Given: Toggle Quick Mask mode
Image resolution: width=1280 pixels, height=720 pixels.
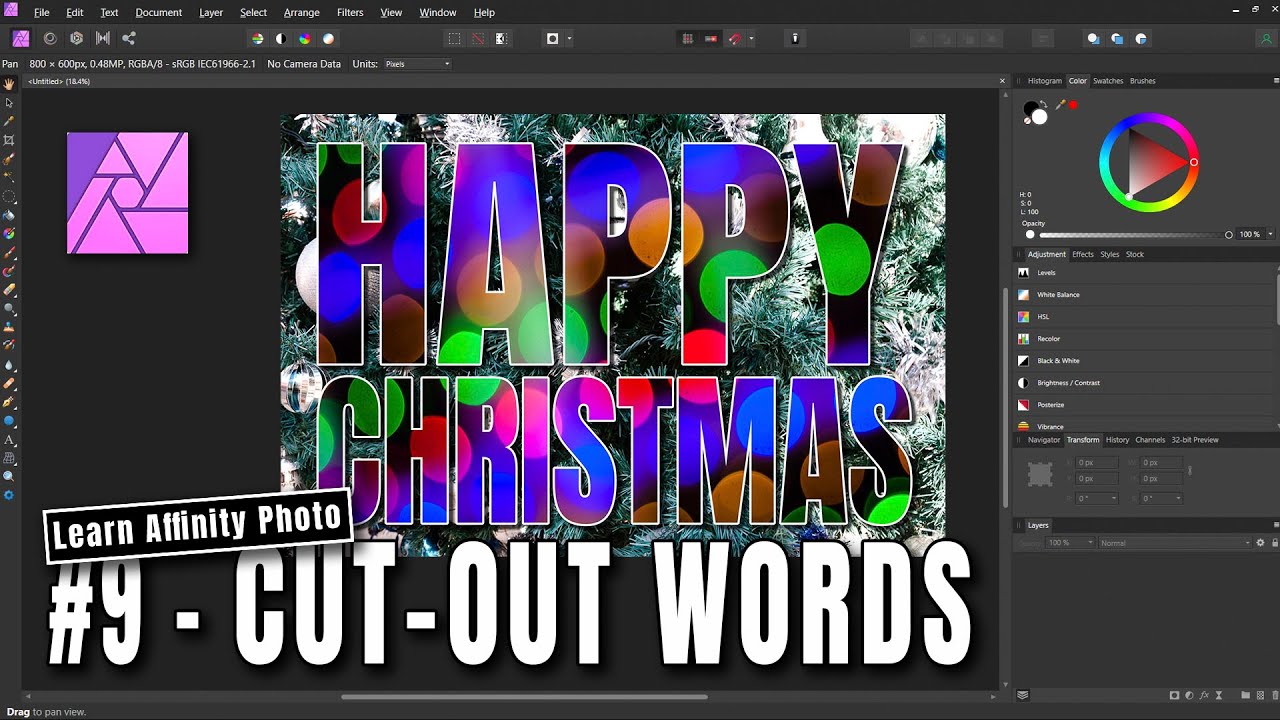Looking at the screenshot, I should (x=552, y=39).
